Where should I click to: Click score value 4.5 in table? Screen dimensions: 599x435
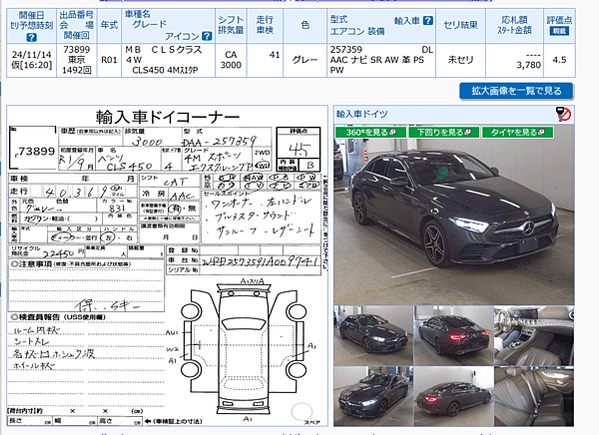pyautogui.click(x=559, y=60)
